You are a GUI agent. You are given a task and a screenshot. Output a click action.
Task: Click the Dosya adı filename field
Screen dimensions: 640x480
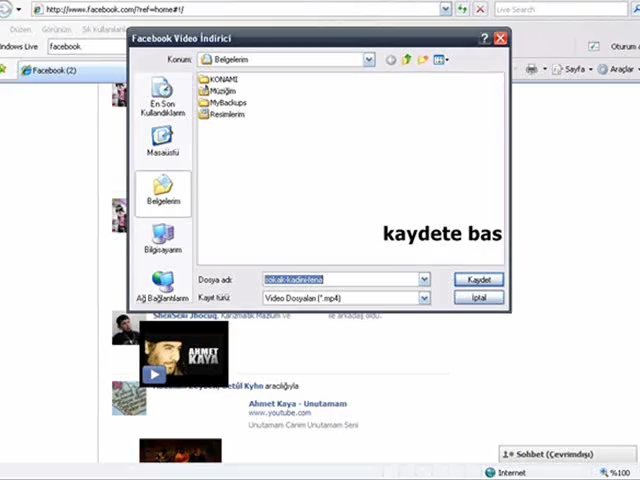(341, 280)
